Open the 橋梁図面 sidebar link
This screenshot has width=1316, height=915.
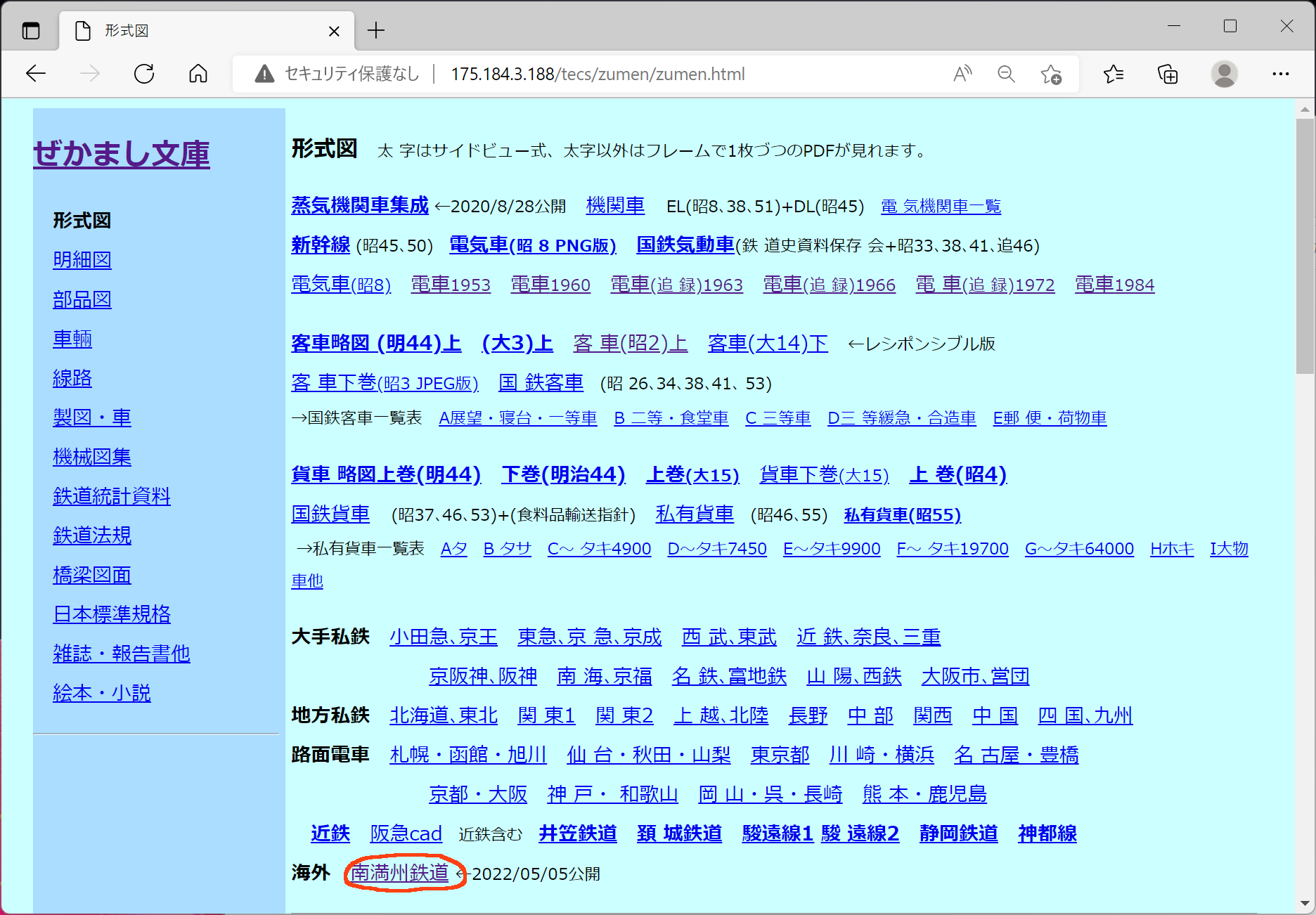[92, 575]
